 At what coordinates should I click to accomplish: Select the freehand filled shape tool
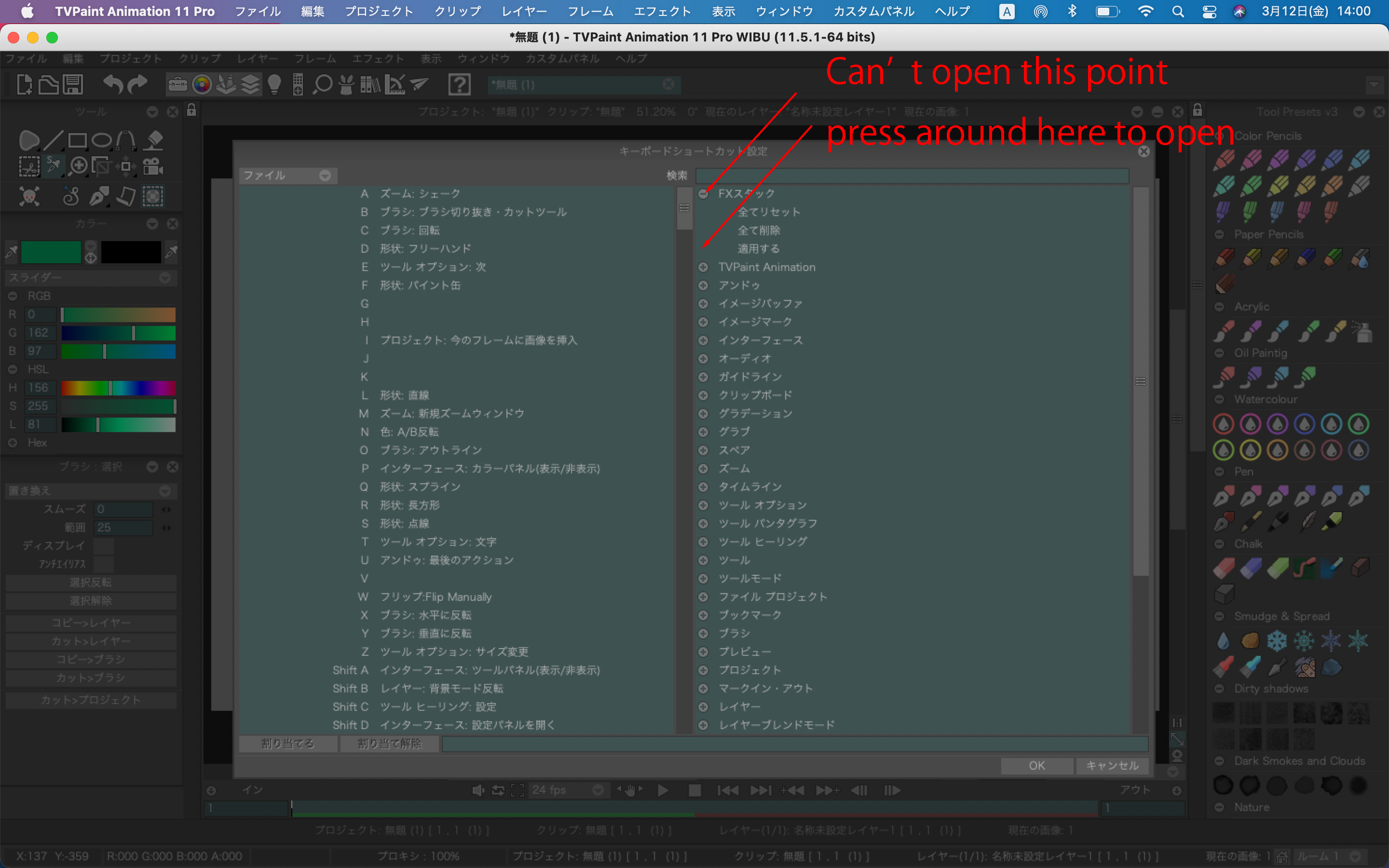(x=29, y=140)
